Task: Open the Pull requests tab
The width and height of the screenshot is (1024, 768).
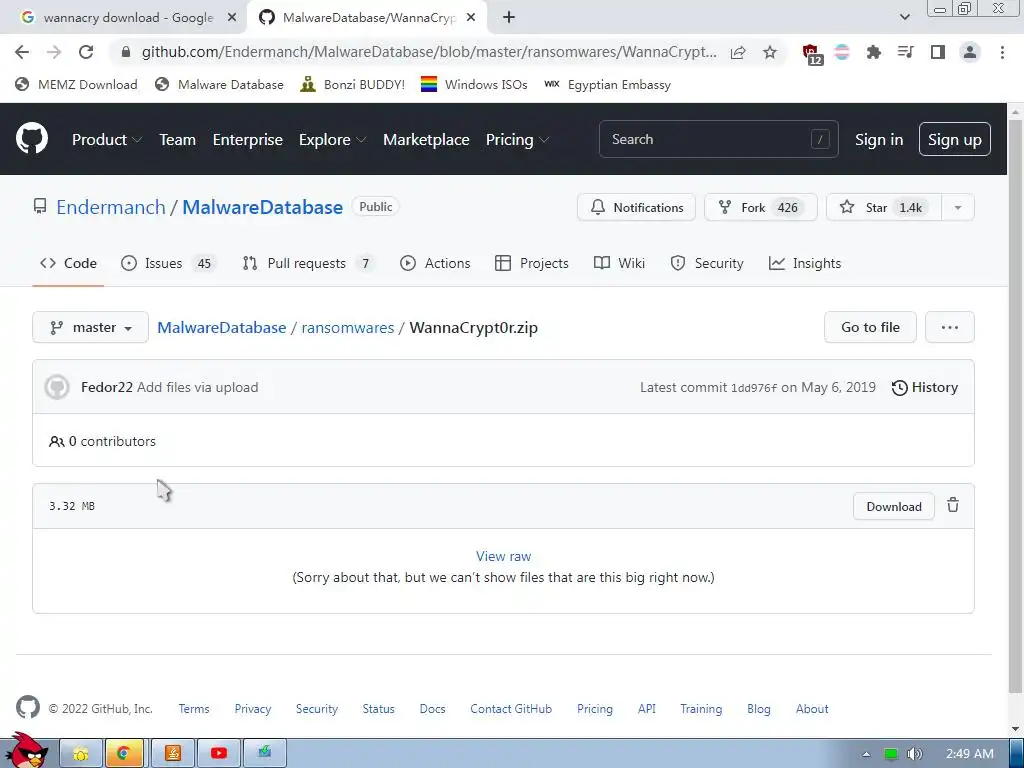Action: pyautogui.click(x=309, y=263)
